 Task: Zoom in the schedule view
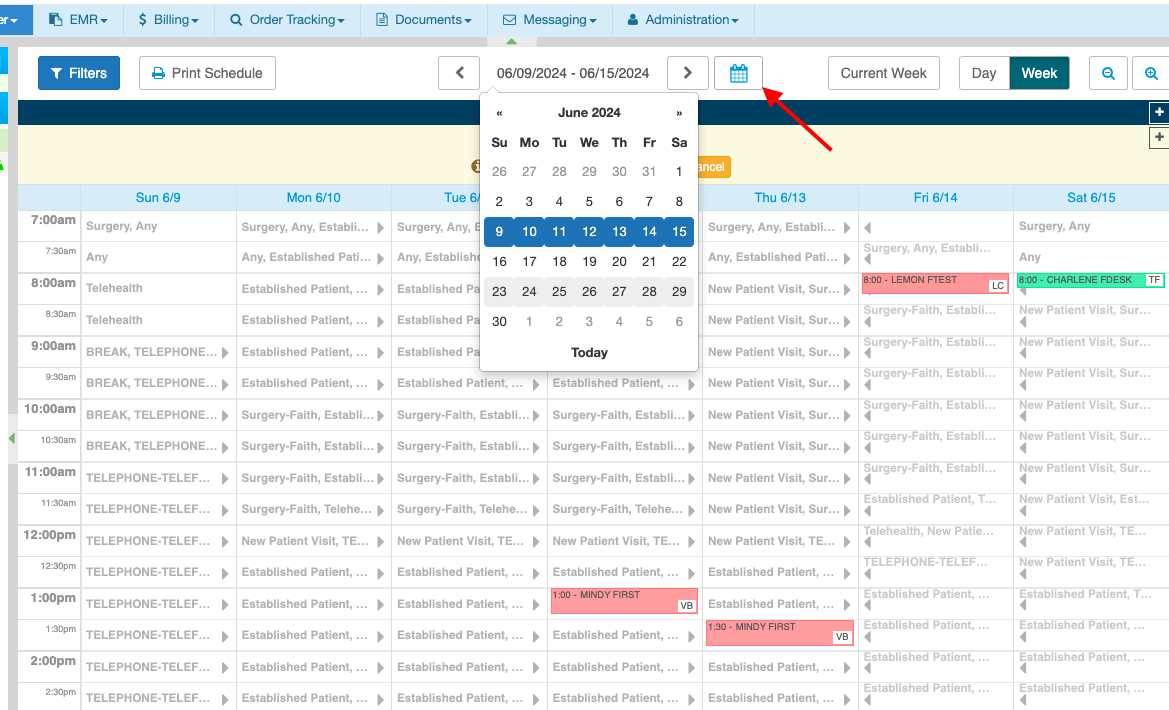(1151, 73)
